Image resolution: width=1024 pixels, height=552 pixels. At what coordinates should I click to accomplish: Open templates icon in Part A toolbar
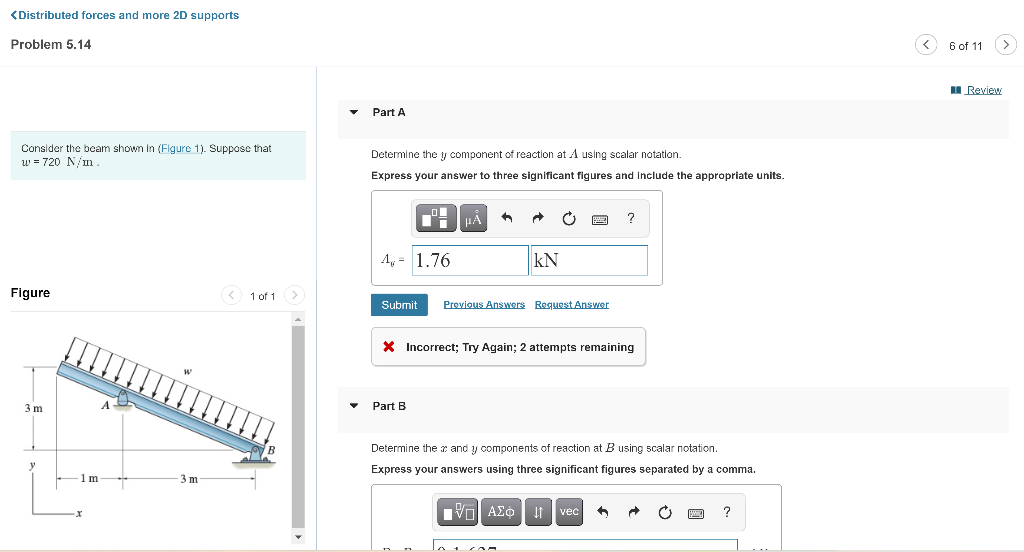[x=436, y=218]
